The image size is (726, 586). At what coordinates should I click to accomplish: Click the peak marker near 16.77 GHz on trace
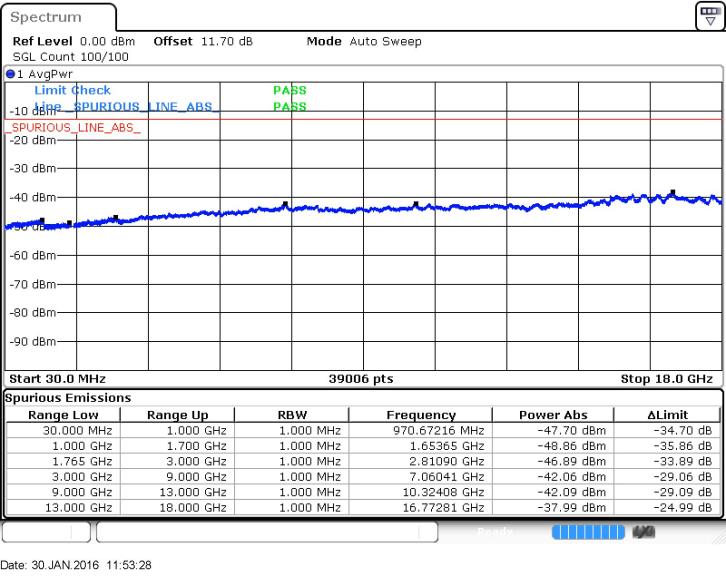673,192
